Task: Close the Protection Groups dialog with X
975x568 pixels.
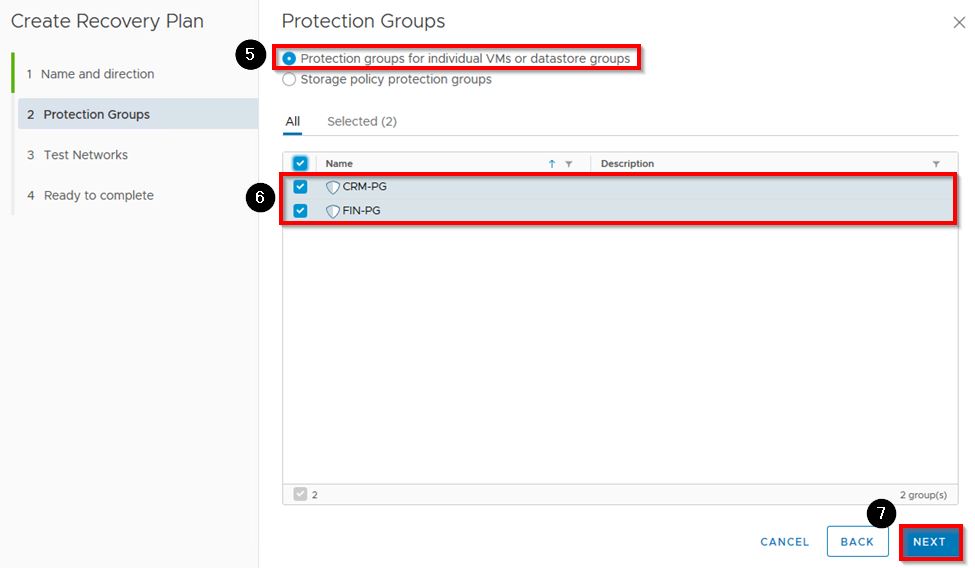Action: (959, 23)
